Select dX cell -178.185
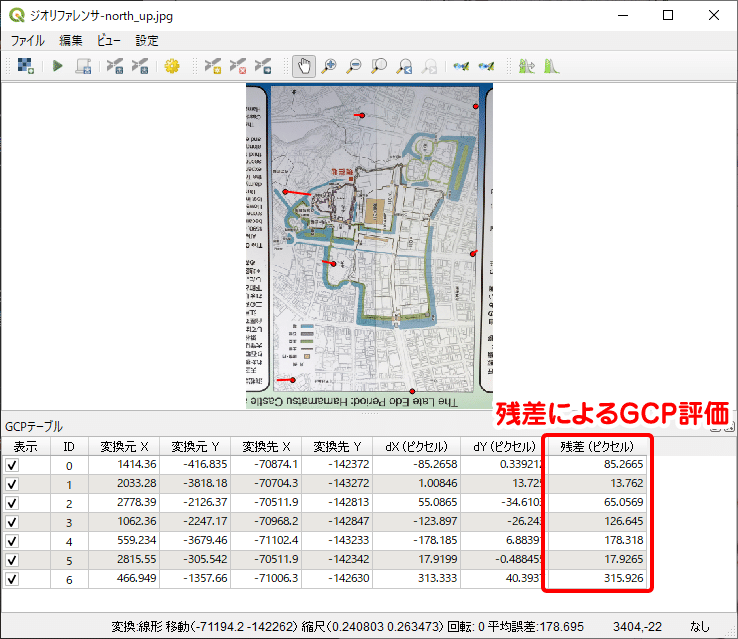 click(x=416, y=540)
